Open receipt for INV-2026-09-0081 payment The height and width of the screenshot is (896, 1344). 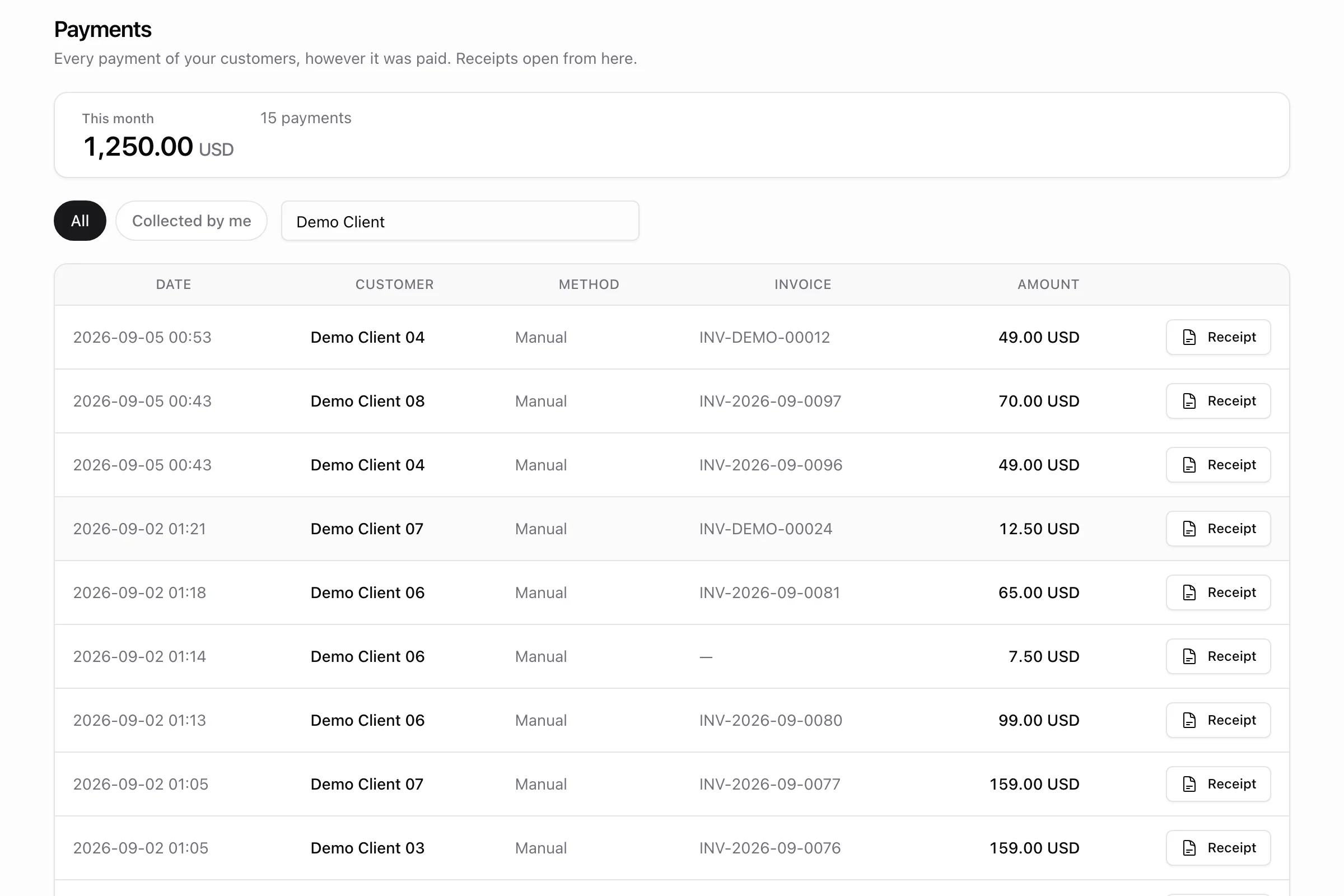click(1219, 592)
